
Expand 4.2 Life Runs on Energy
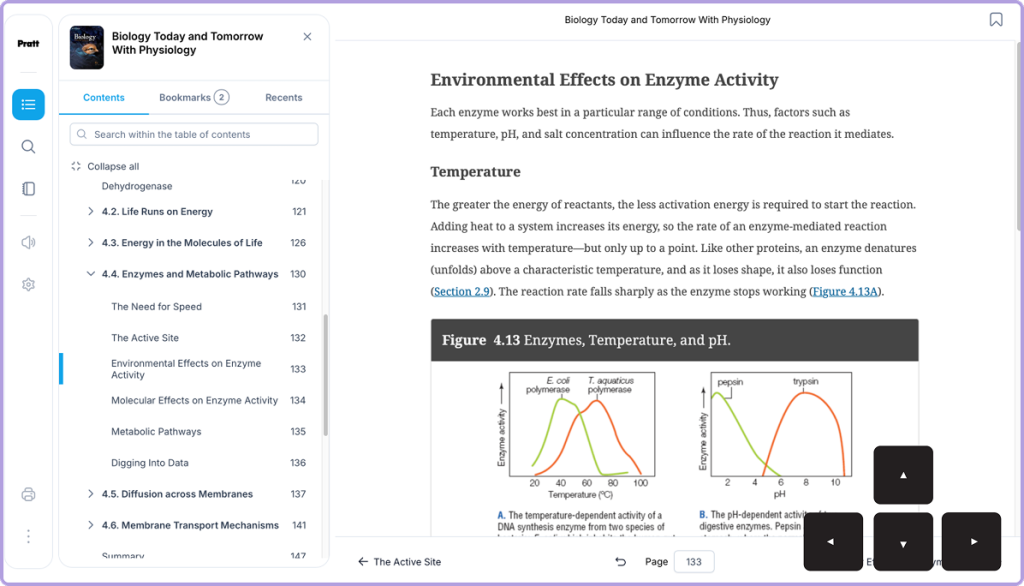click(91, 211)
